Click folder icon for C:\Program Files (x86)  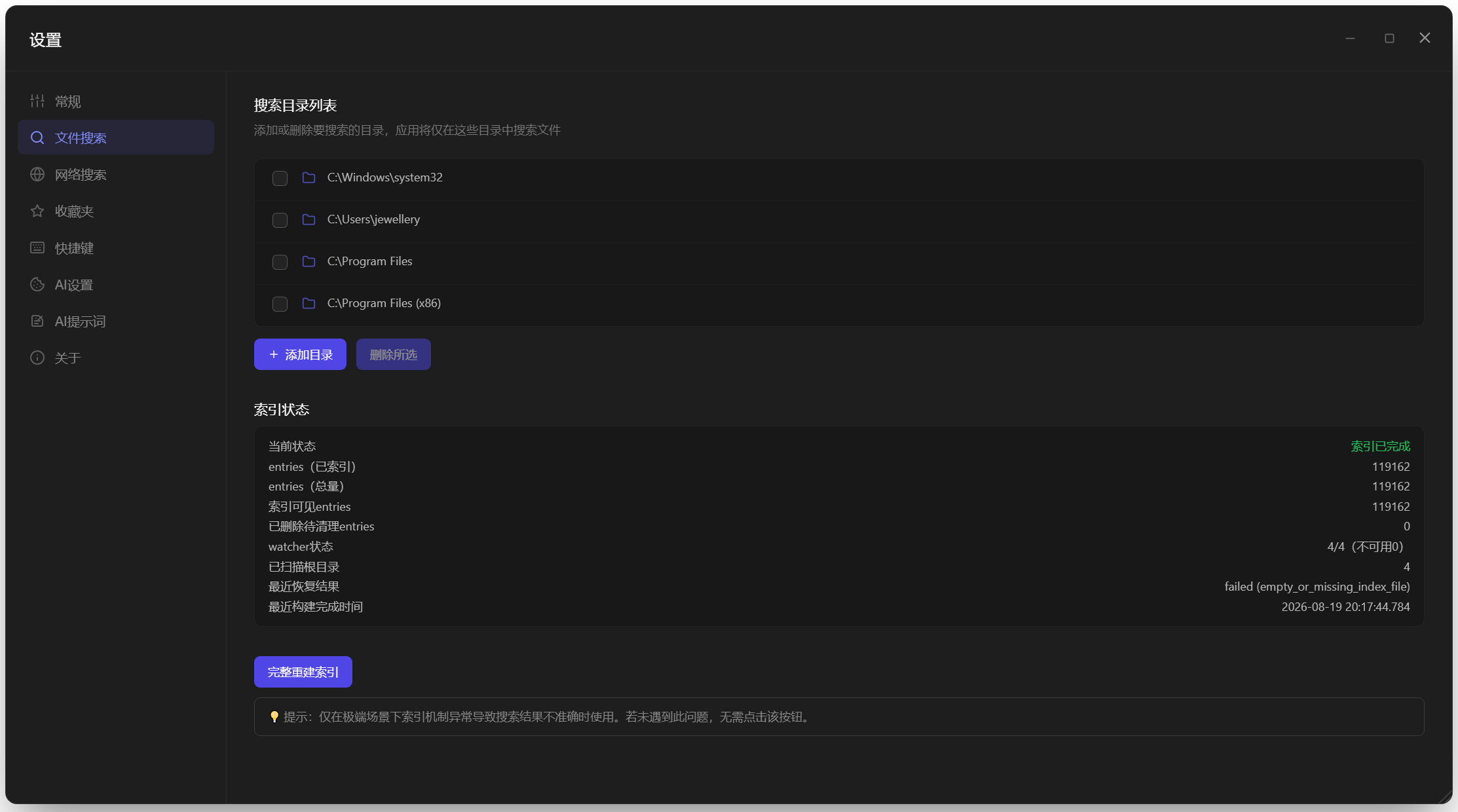(x=308, y=303)
